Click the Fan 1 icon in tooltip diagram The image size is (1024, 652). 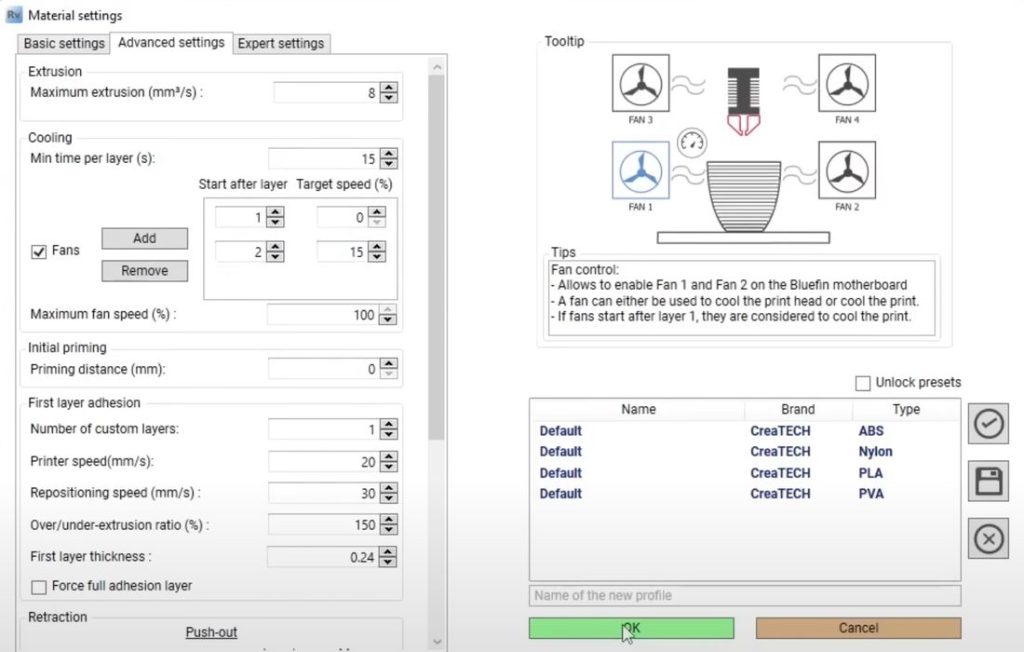coord(640,170)
